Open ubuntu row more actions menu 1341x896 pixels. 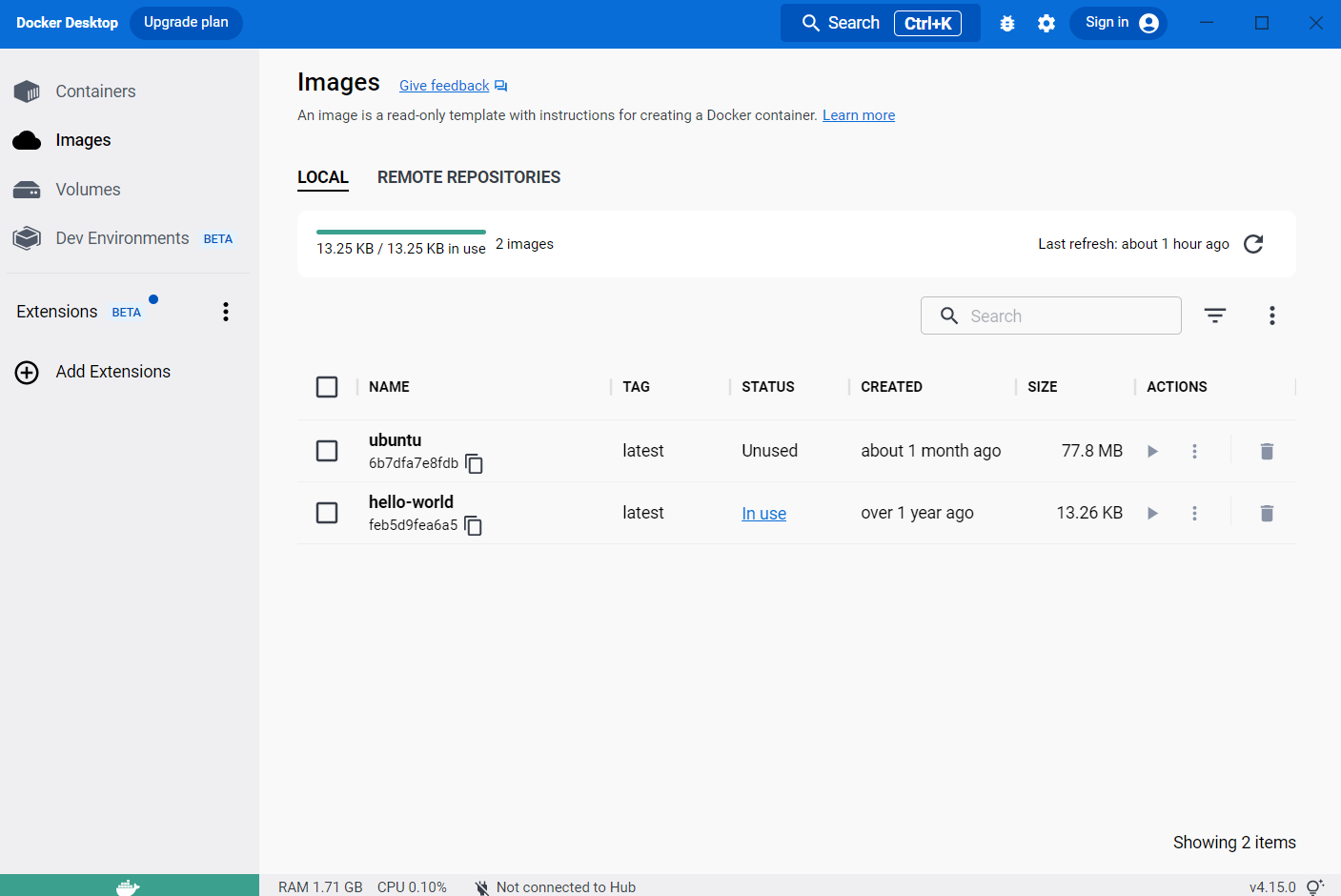[1194, 451]
